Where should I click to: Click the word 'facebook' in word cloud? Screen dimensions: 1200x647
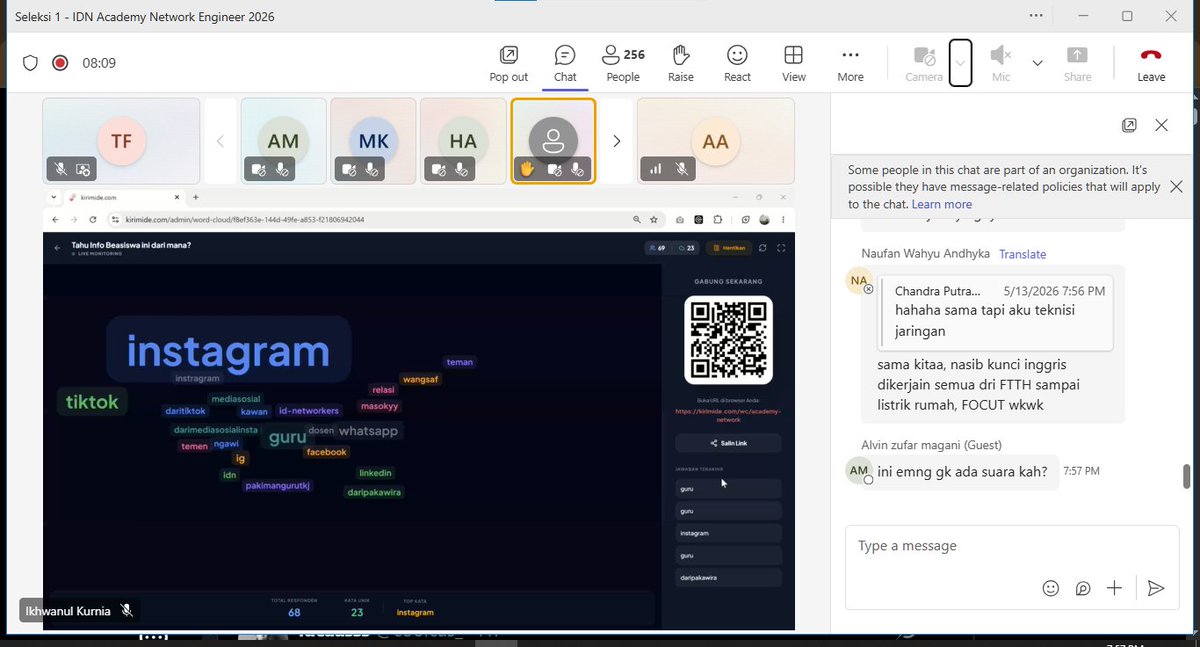pos(326,452)
